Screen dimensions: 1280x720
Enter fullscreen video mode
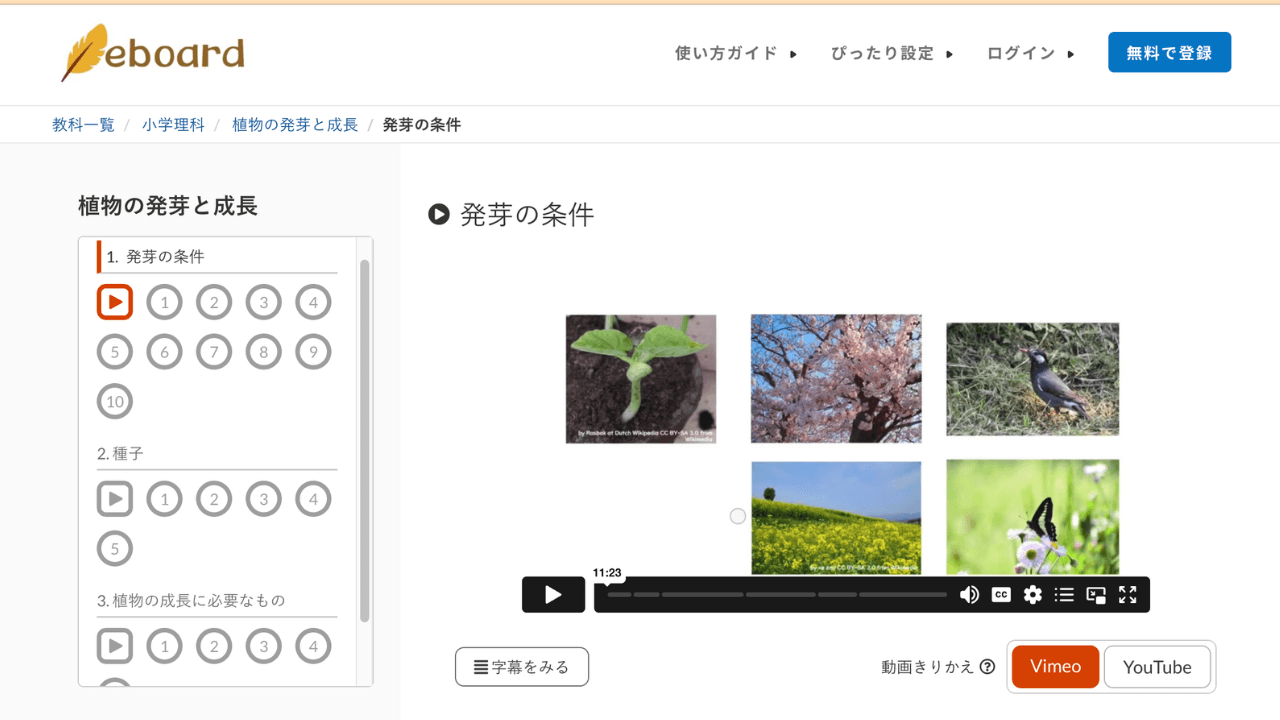click(1128, 595)
